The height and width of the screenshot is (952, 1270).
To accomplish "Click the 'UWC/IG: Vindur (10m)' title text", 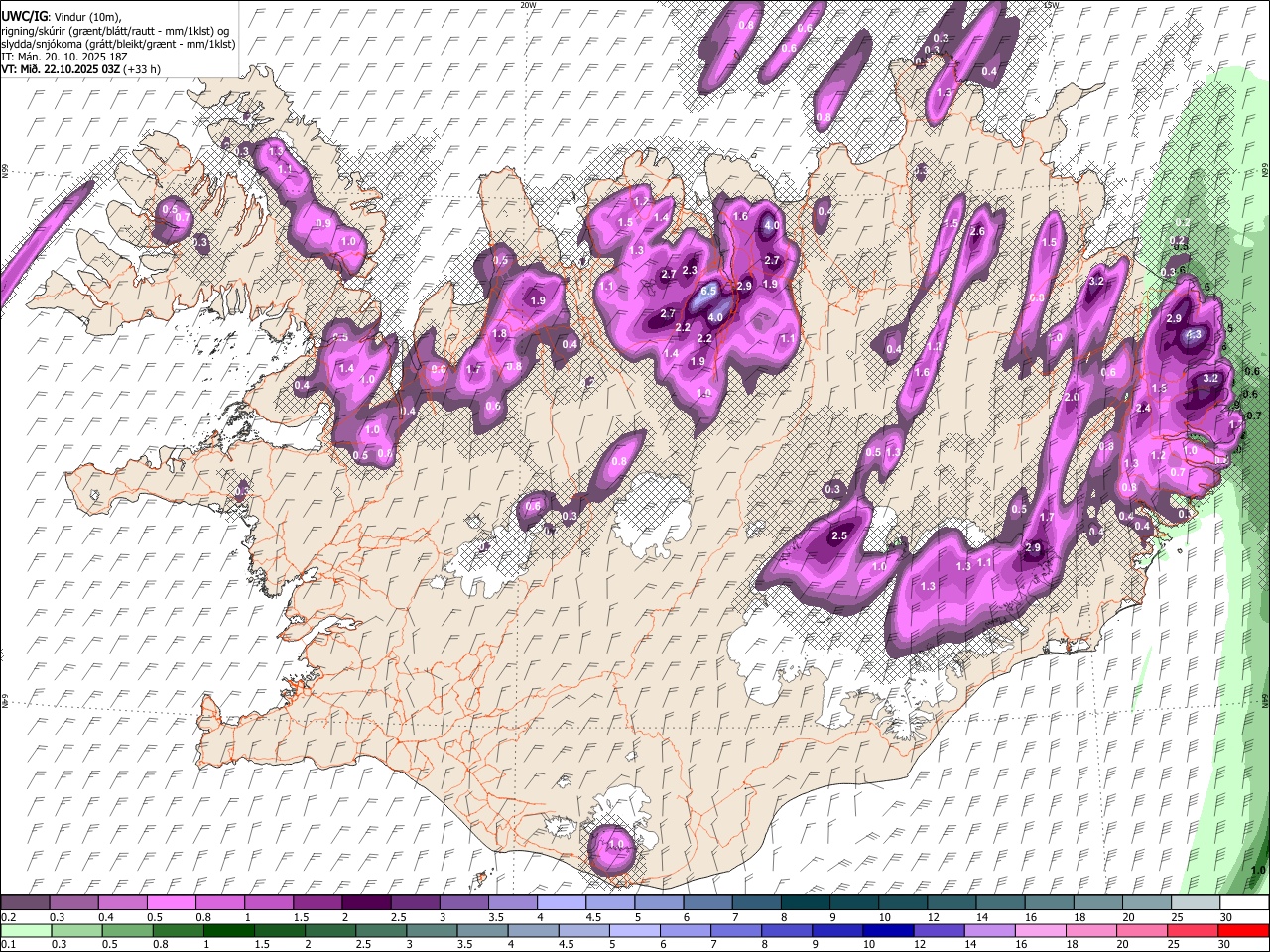I will (x=62, y=17).
